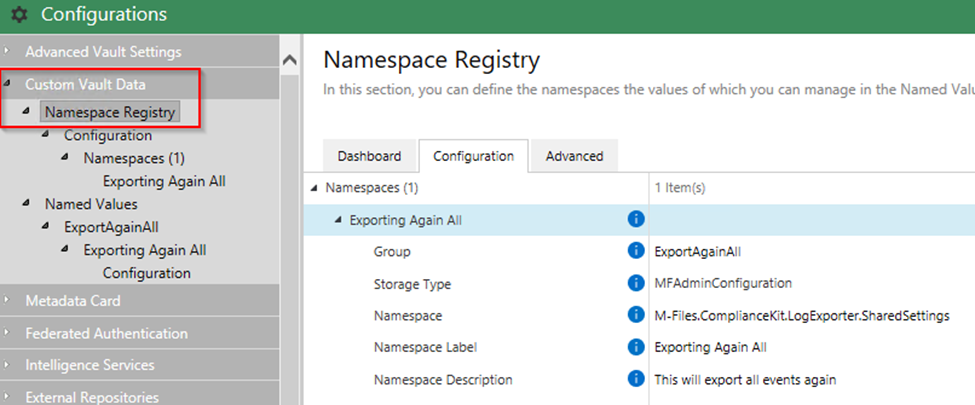The width and height of the screenshot is (975, 405).
Task: Click info icon next to Namespace Description
Action: coord(635,378)
